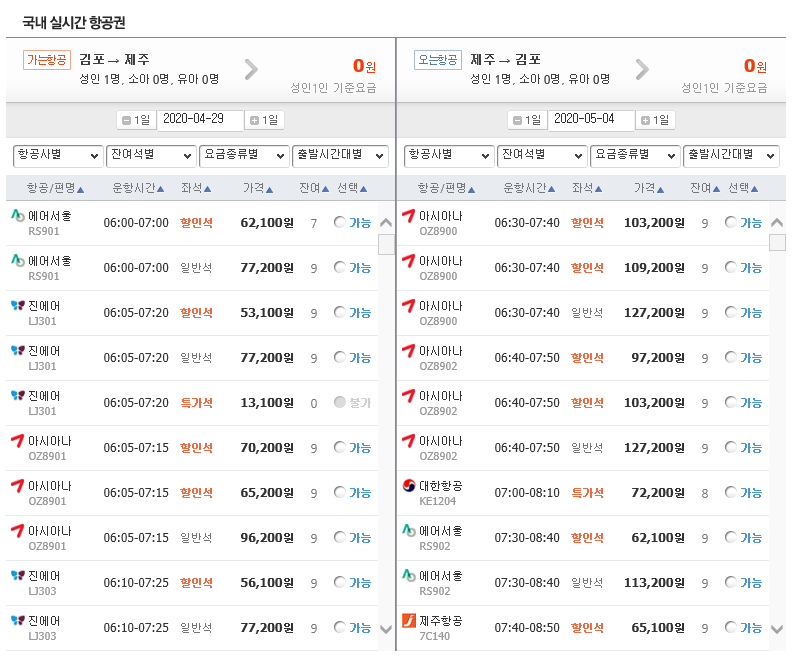Select LJ303 56,100원 discount seat radio

tap(340, 582)
